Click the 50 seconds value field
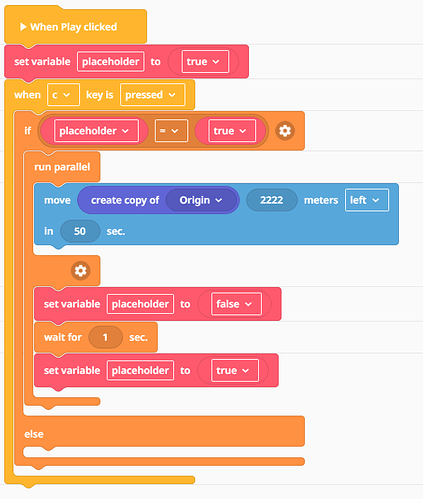 pyautogui.click(x=80, y=231)
